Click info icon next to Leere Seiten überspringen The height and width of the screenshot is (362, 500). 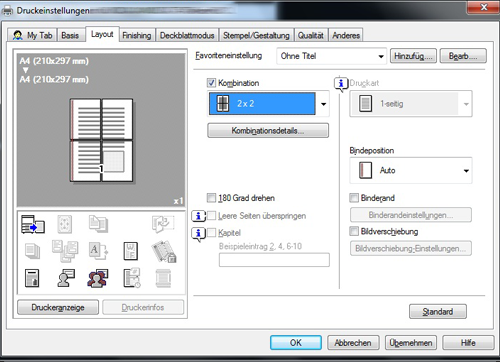(198, 216)
